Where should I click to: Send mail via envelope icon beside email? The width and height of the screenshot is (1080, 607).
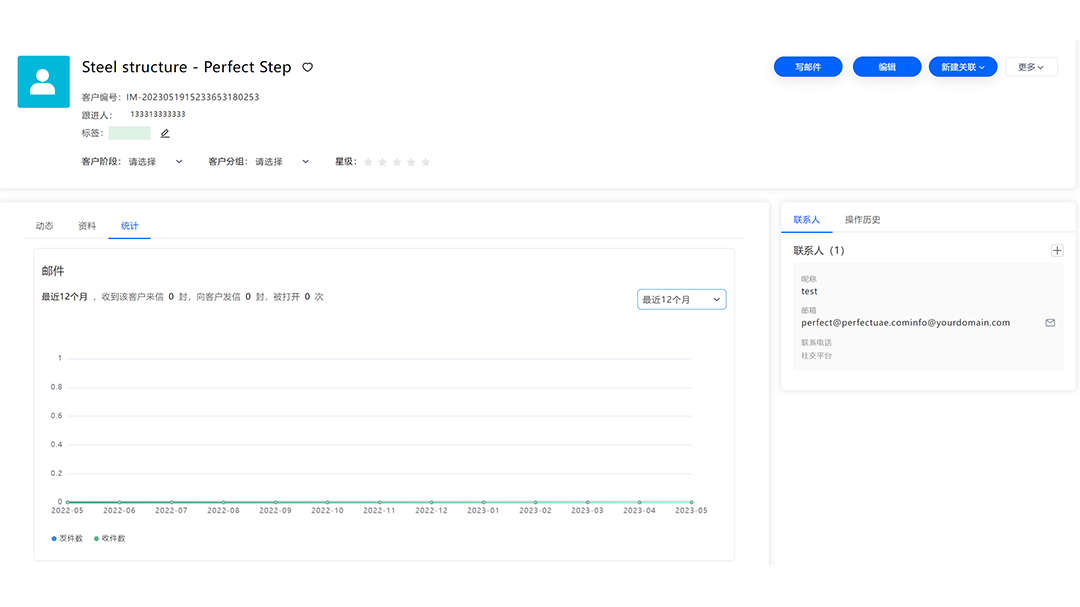click(x=1050, y=322)
